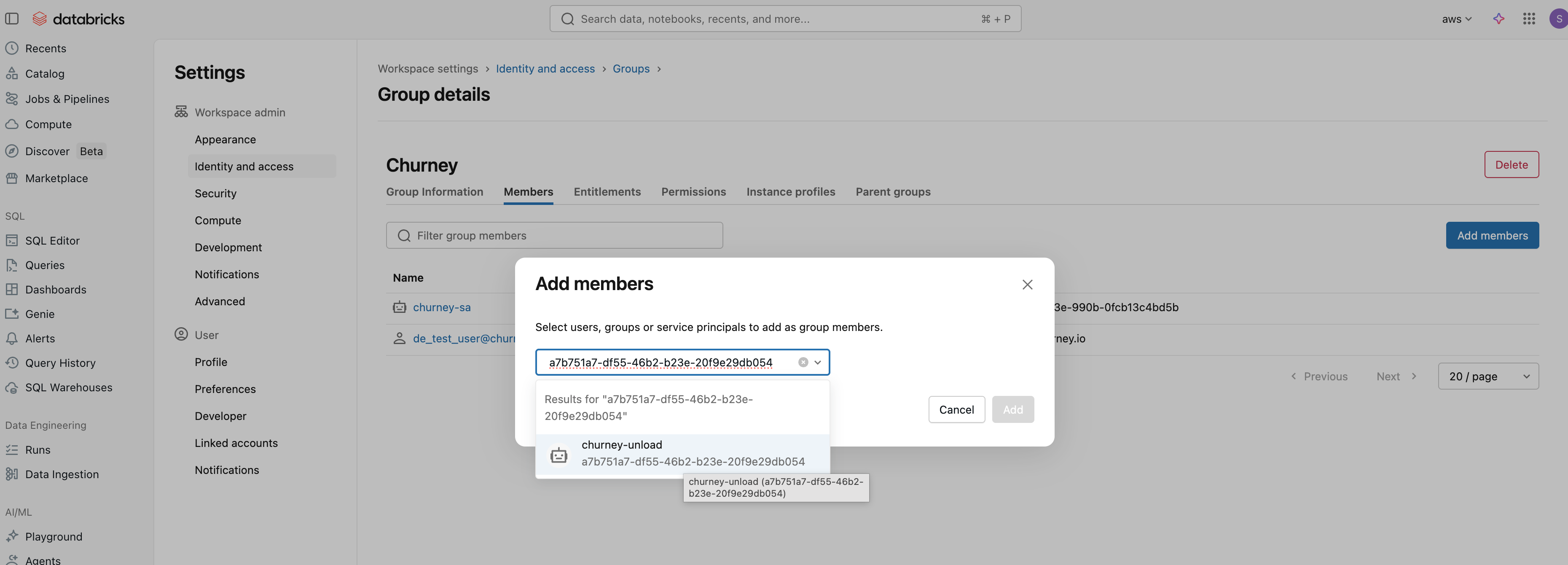Focus the Filter group members field

point(554,236)
